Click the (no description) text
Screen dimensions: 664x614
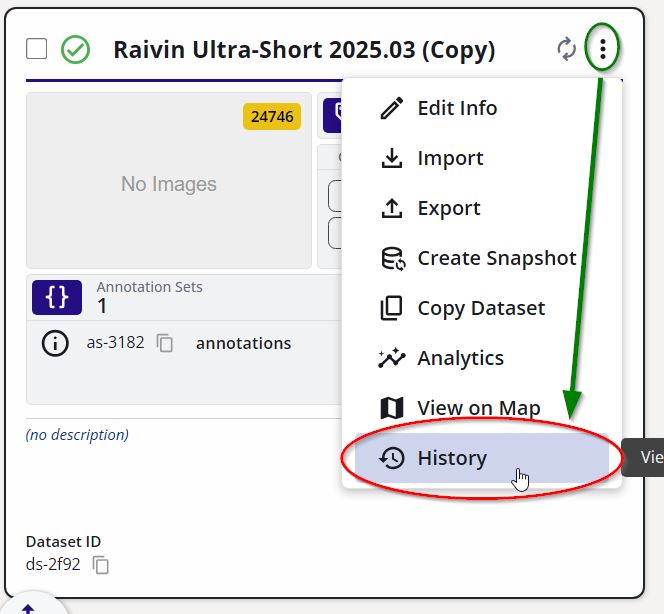pyautogui.click(x=77, y=435)
